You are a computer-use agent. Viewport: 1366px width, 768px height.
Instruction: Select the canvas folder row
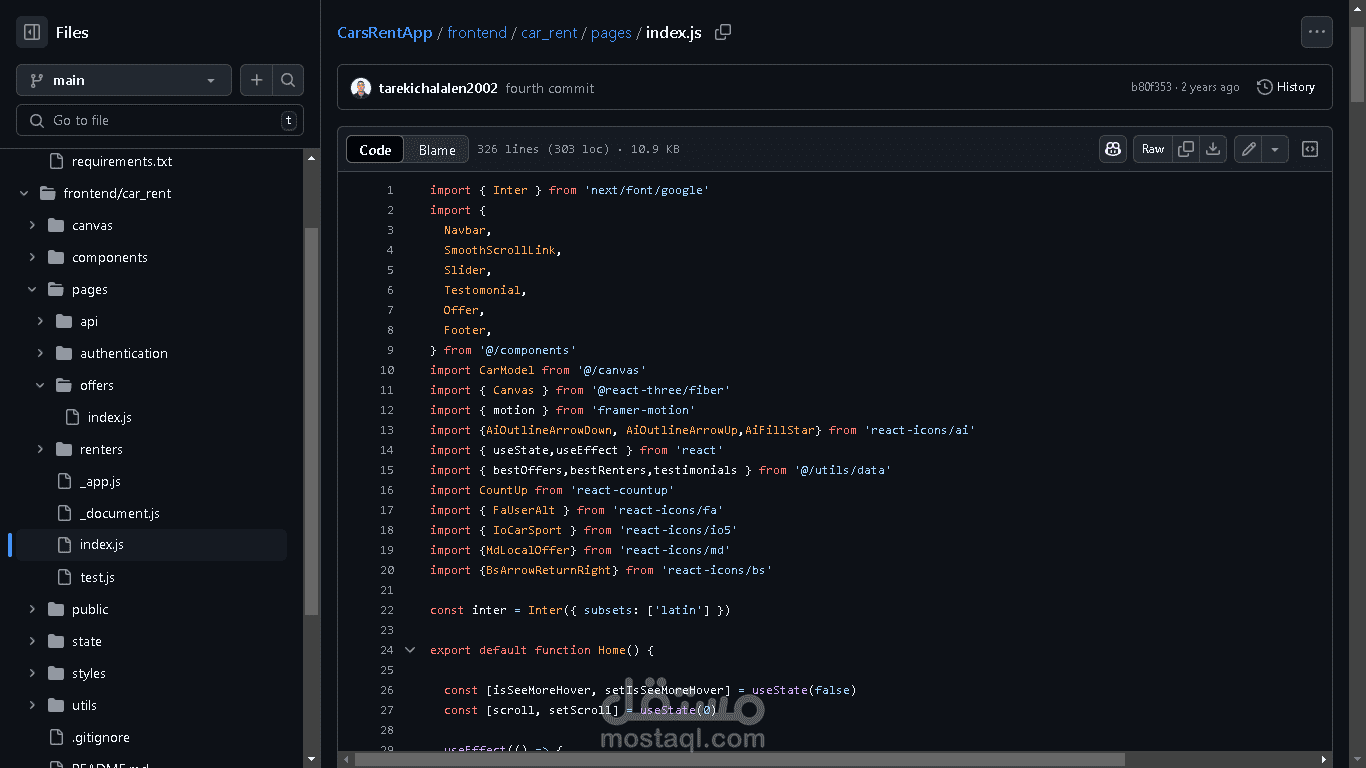(x=152, y=225)
